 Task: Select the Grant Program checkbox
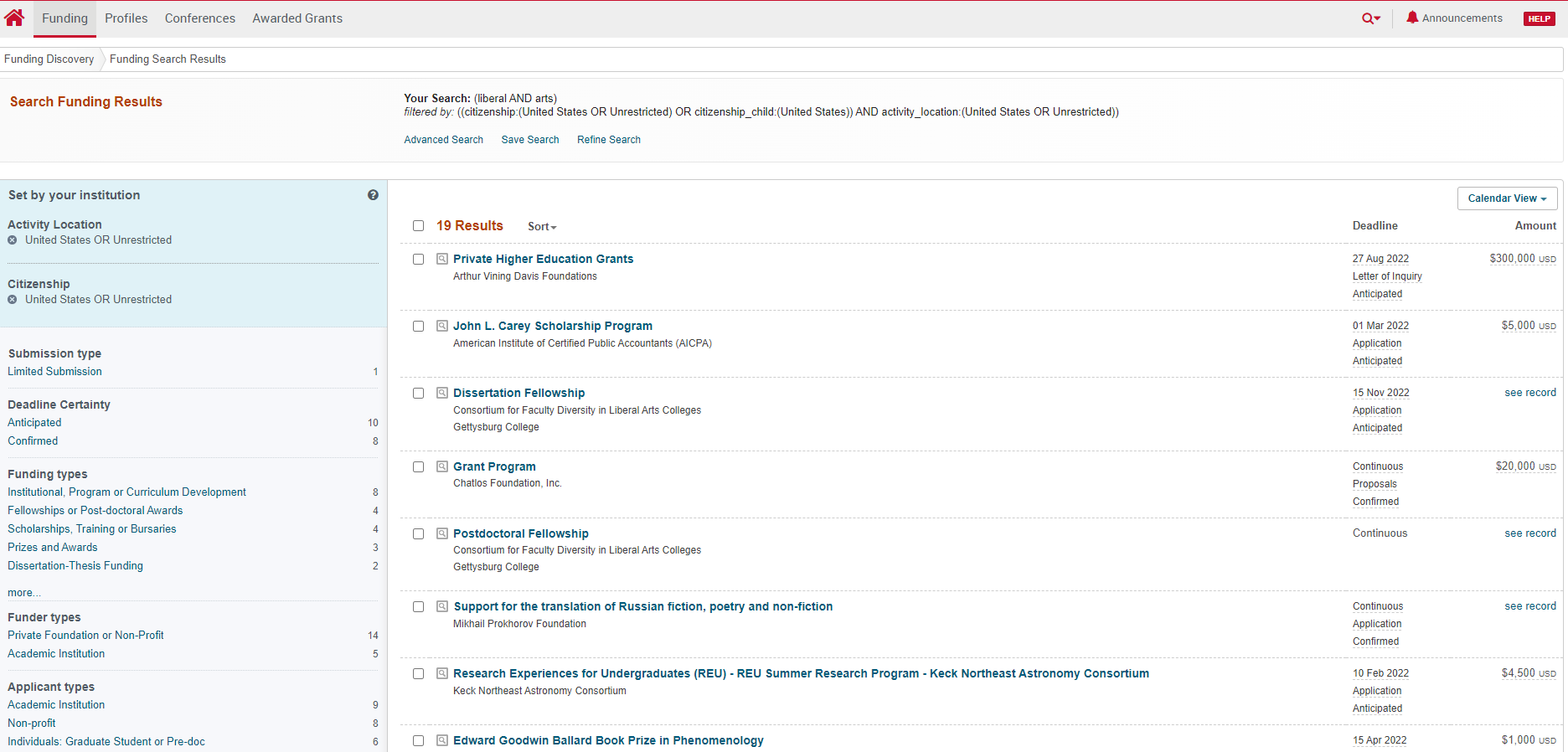tap(418, 467)
